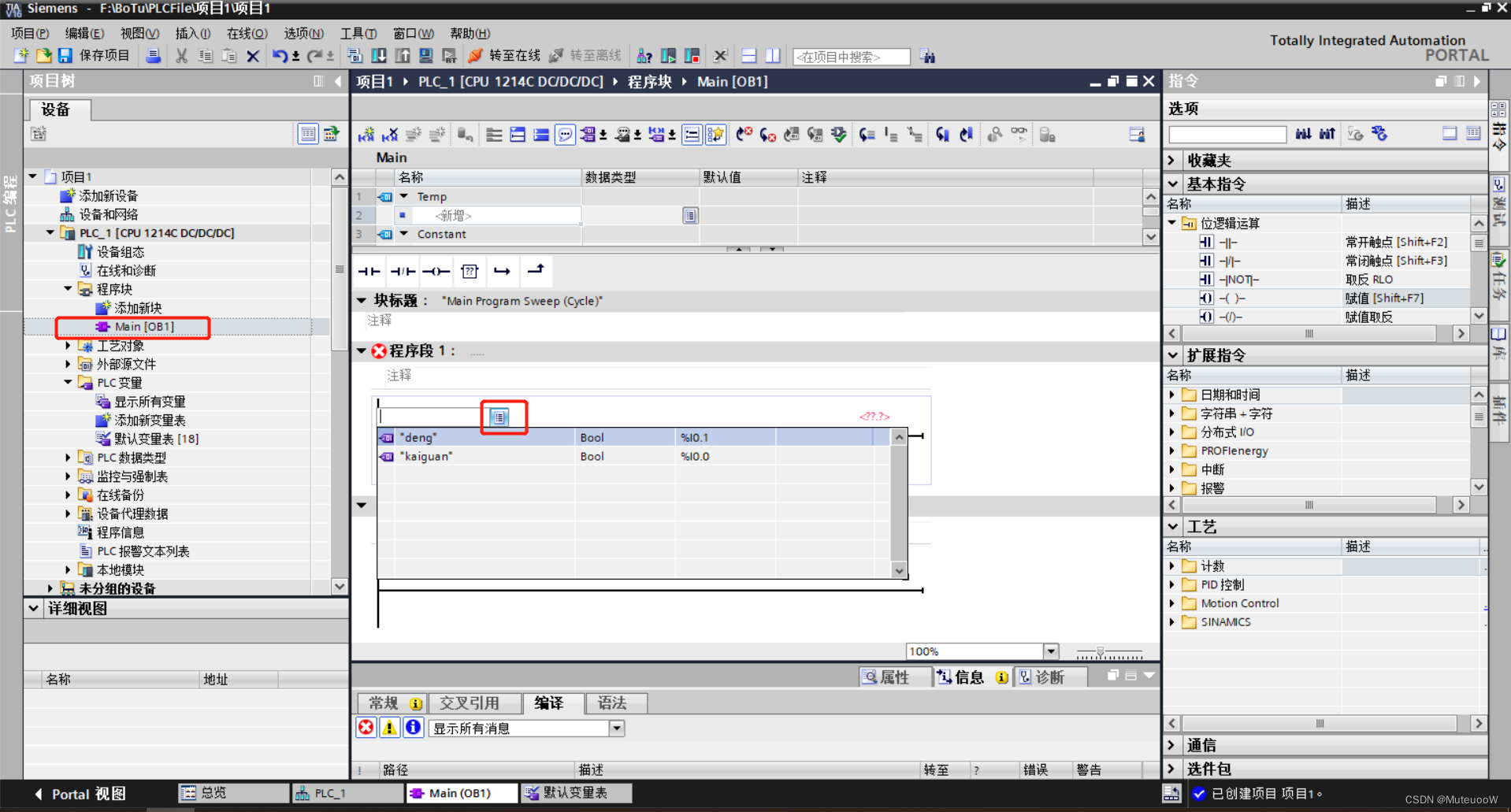1511x812 pixels.
Task: Click the Instructions options search field
Action: pyautogui.click(x=1227, y=135)
